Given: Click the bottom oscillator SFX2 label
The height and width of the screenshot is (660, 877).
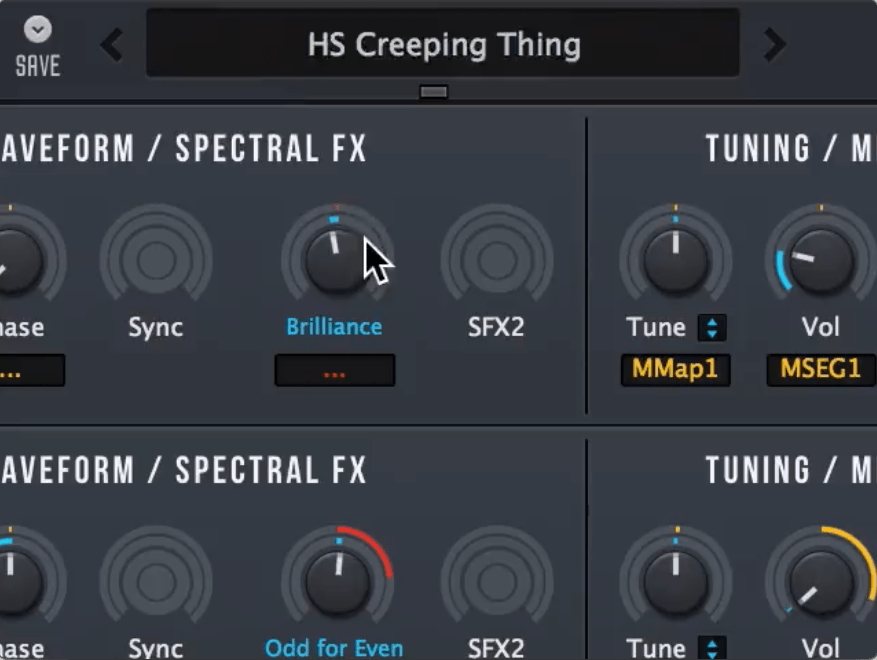Looking at the screenshot, I should (496, 648).
